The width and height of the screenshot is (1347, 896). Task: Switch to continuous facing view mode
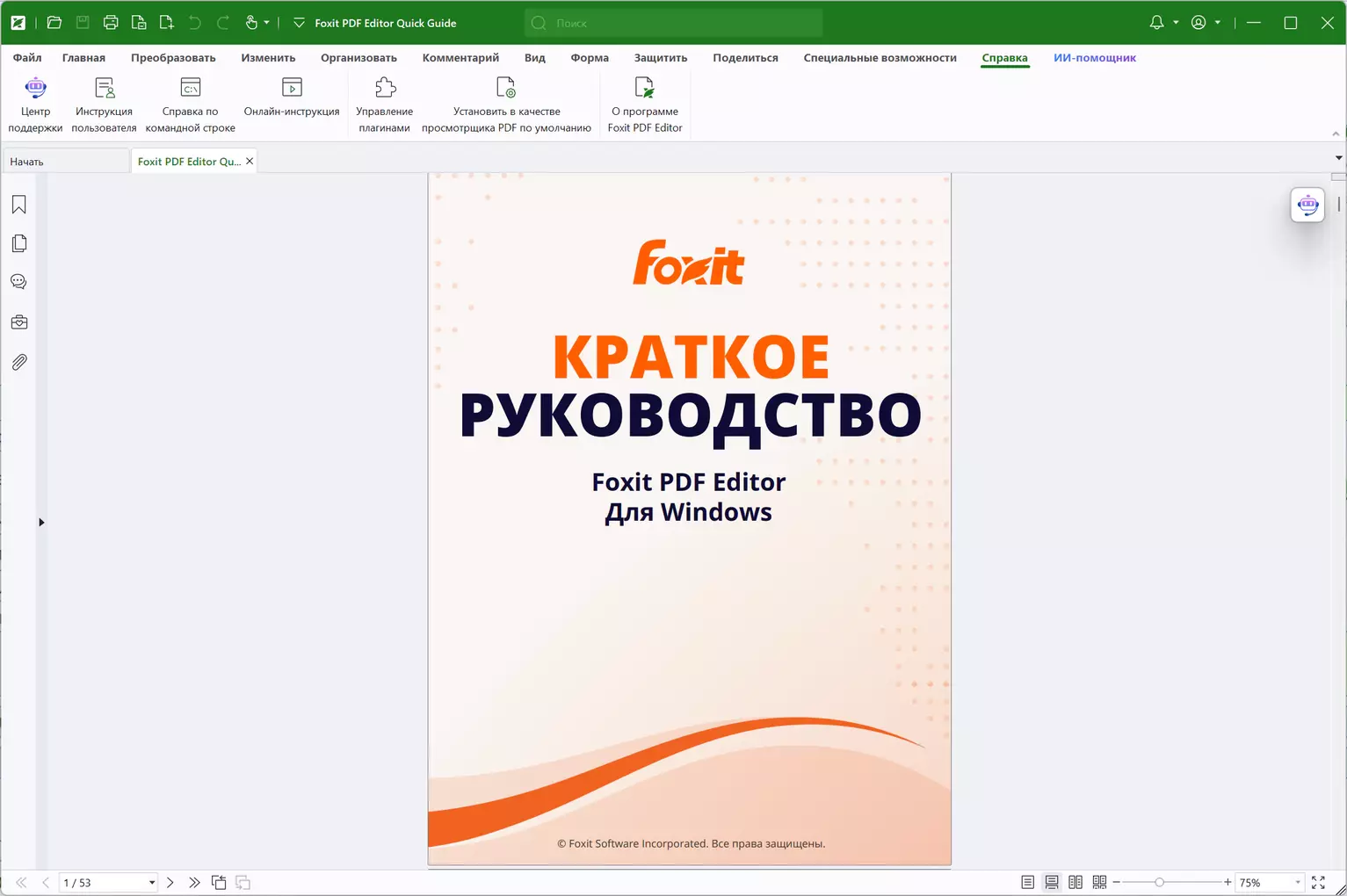[x=1099, y=882]
